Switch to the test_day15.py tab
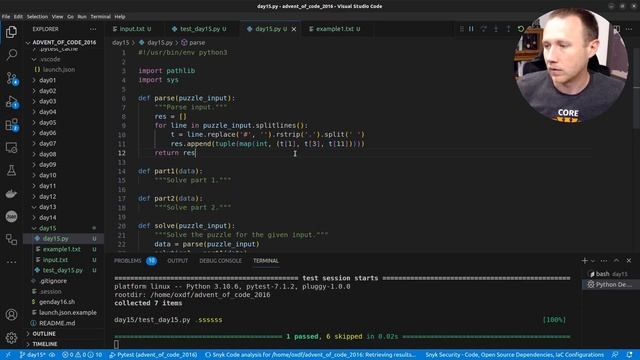 point(199,29)
